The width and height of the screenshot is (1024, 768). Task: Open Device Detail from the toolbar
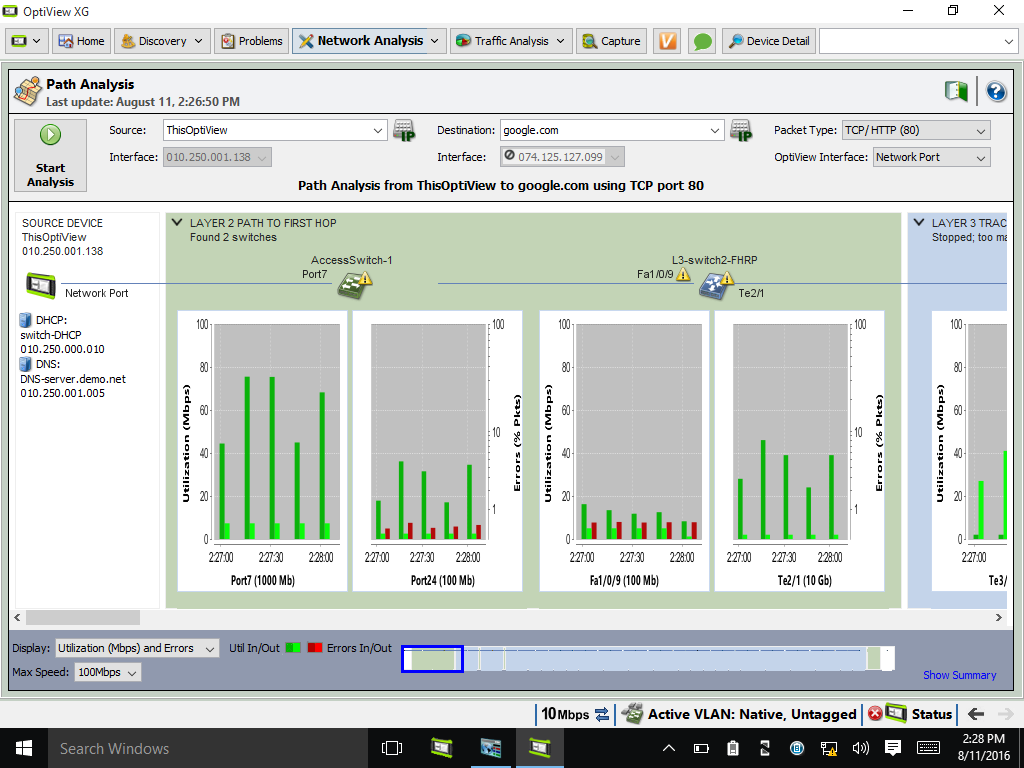[768, 41]
